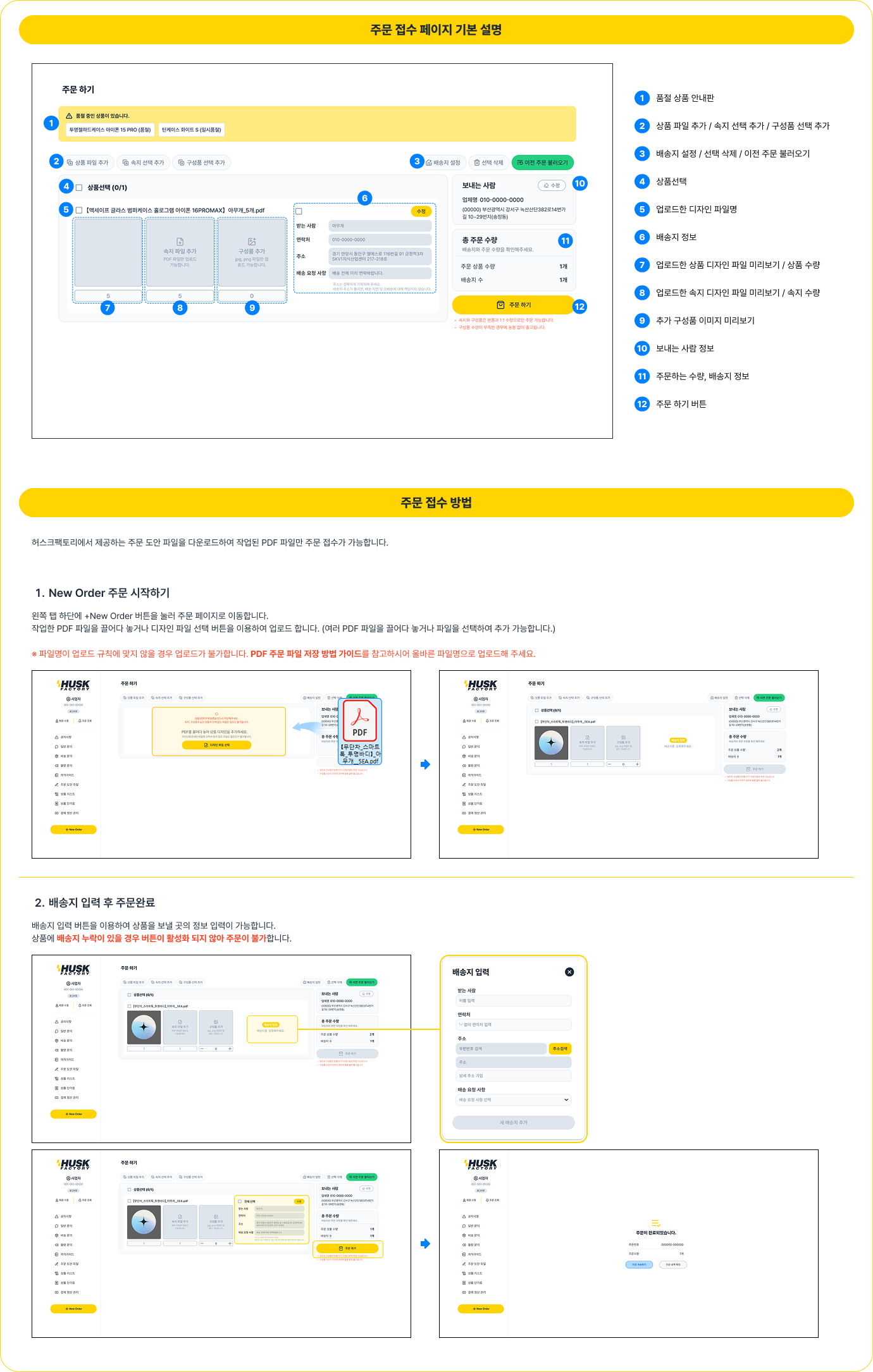Click the 상품 파일 추가 button
The image size is (873, 1372).
(88, 162)
